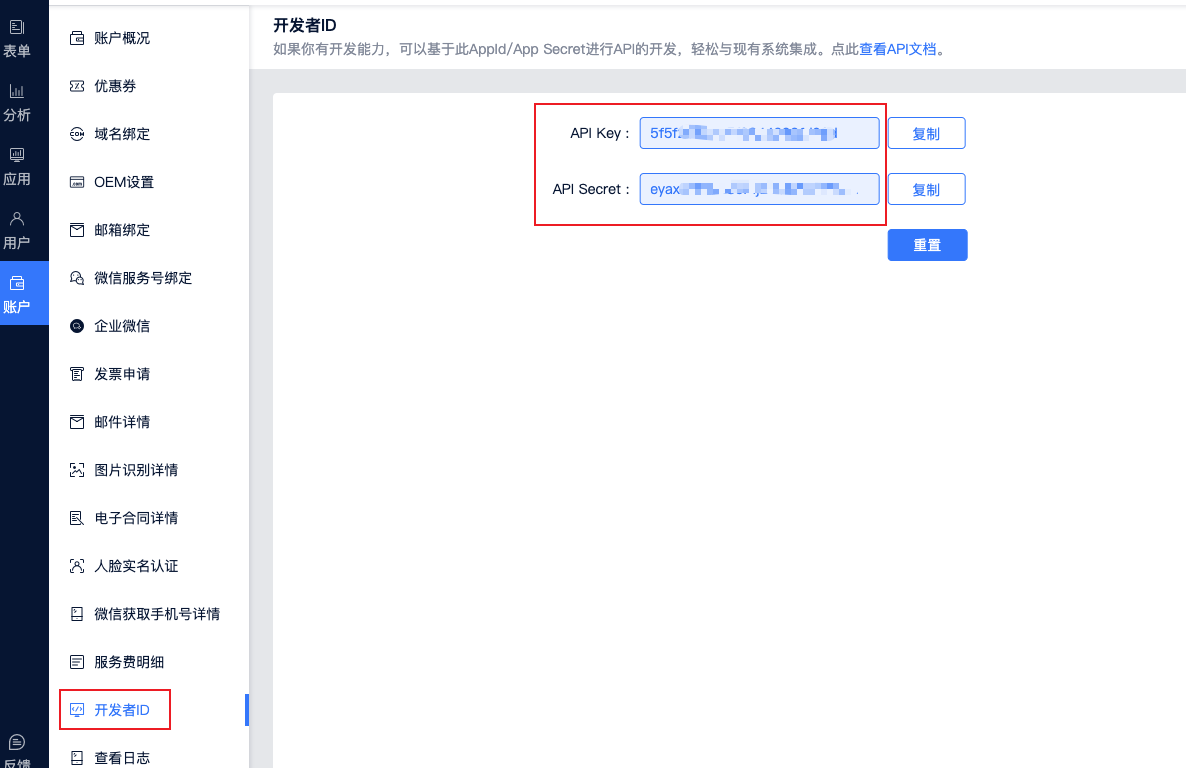Go to 优惠券 coupons menu item
Viewport: 1186px width, 768px height.
[x=114, y=86]
